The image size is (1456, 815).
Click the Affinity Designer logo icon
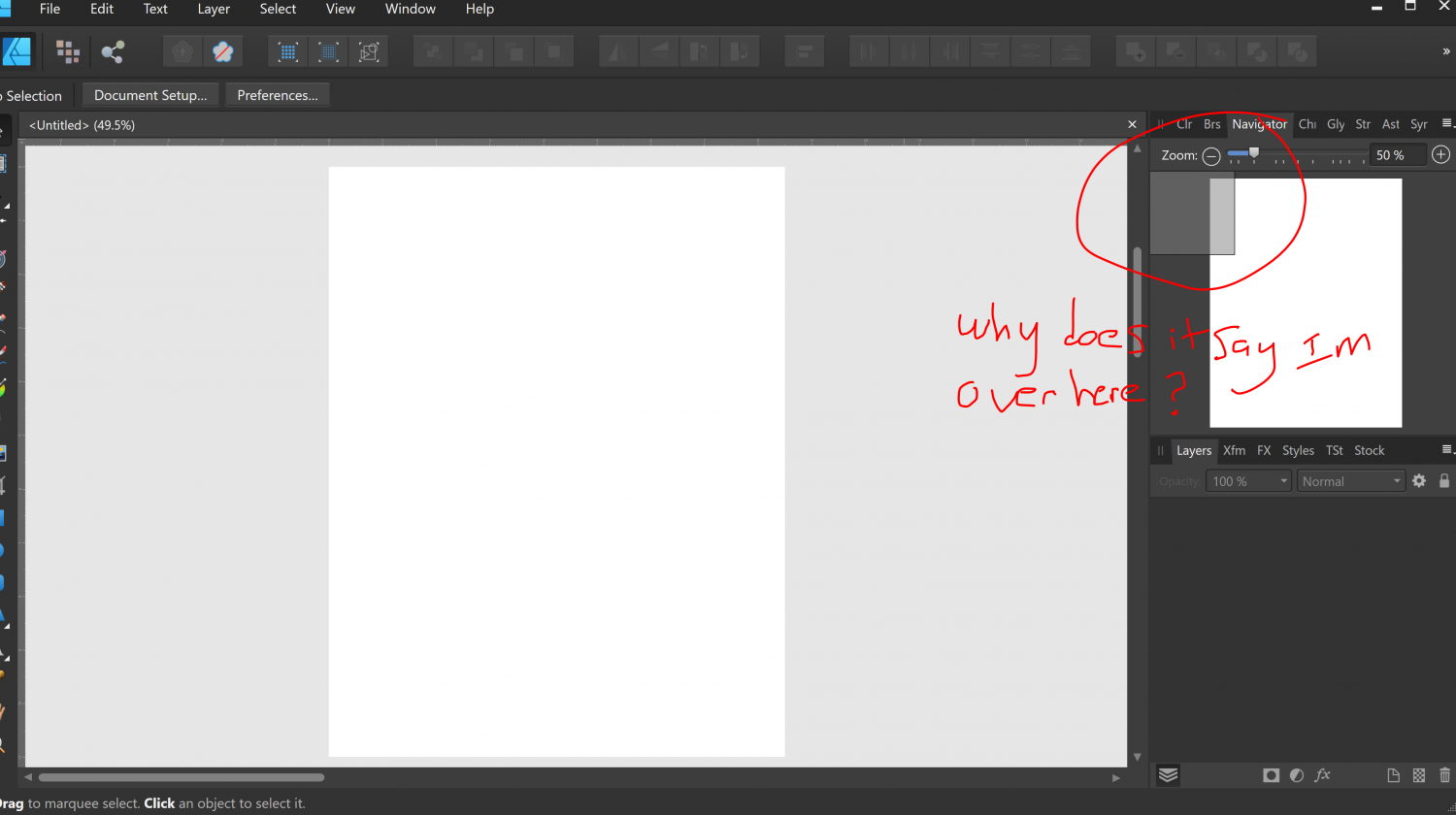click(x=17, y=51)
